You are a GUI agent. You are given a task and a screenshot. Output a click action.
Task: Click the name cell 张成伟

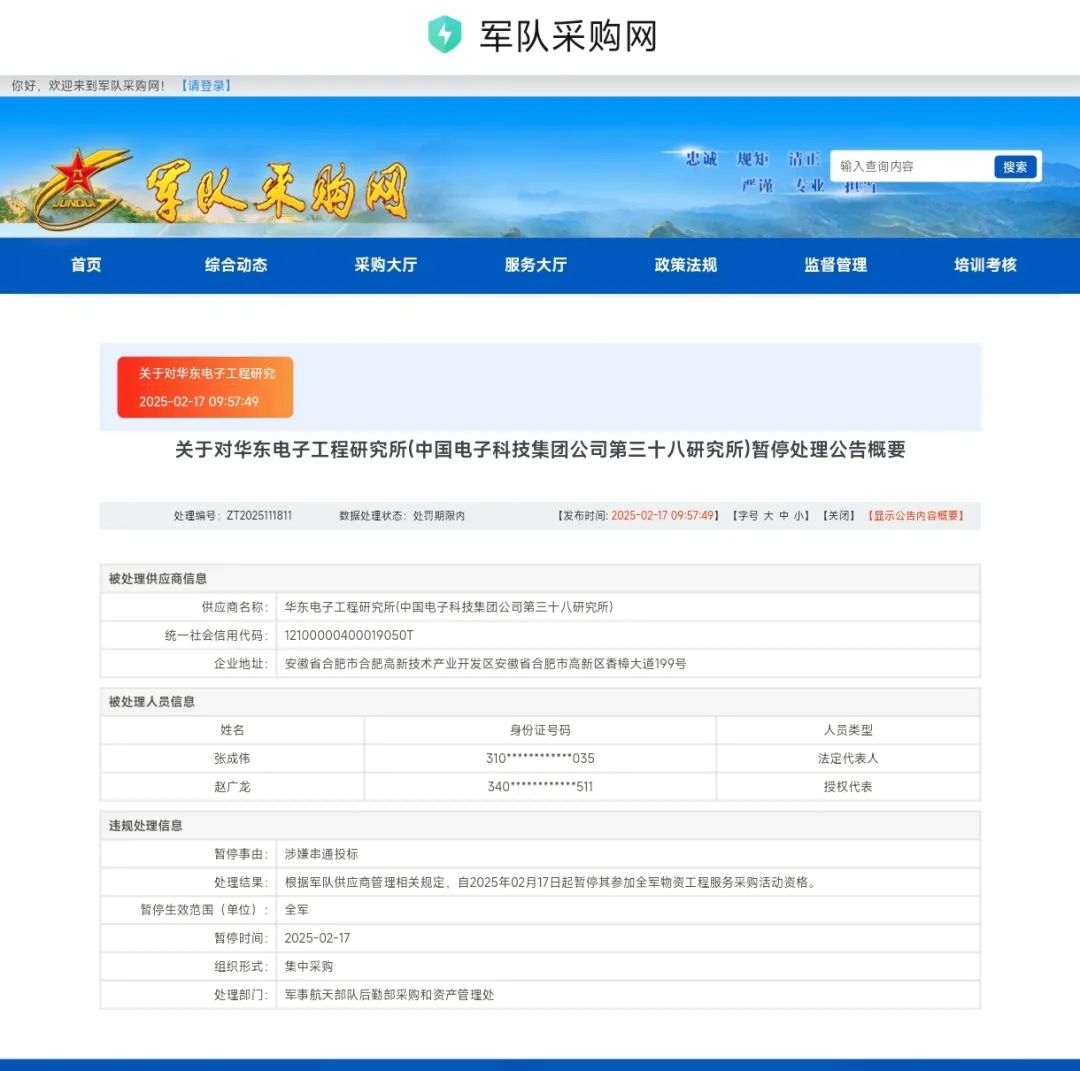click(x=232, y=758)
